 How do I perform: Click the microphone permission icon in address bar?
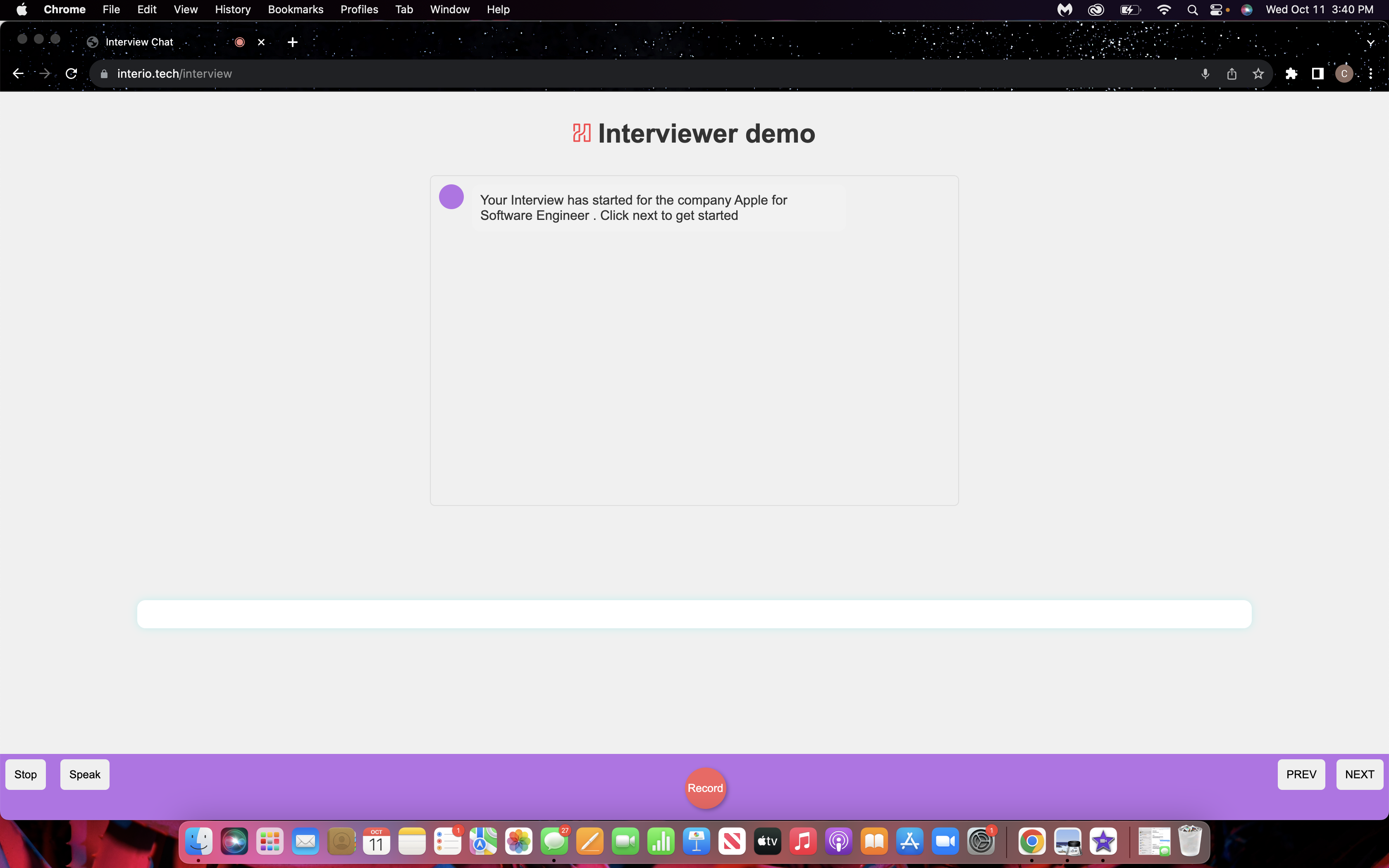(1205, 74)
